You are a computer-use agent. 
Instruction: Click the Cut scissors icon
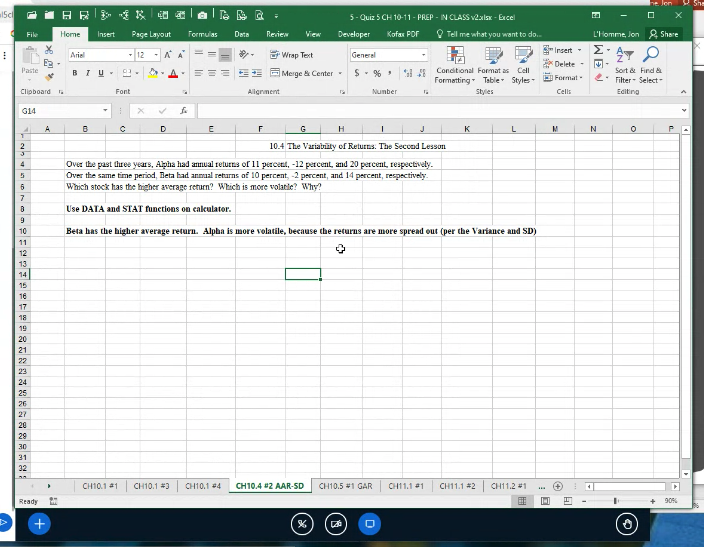pos(49,50)
